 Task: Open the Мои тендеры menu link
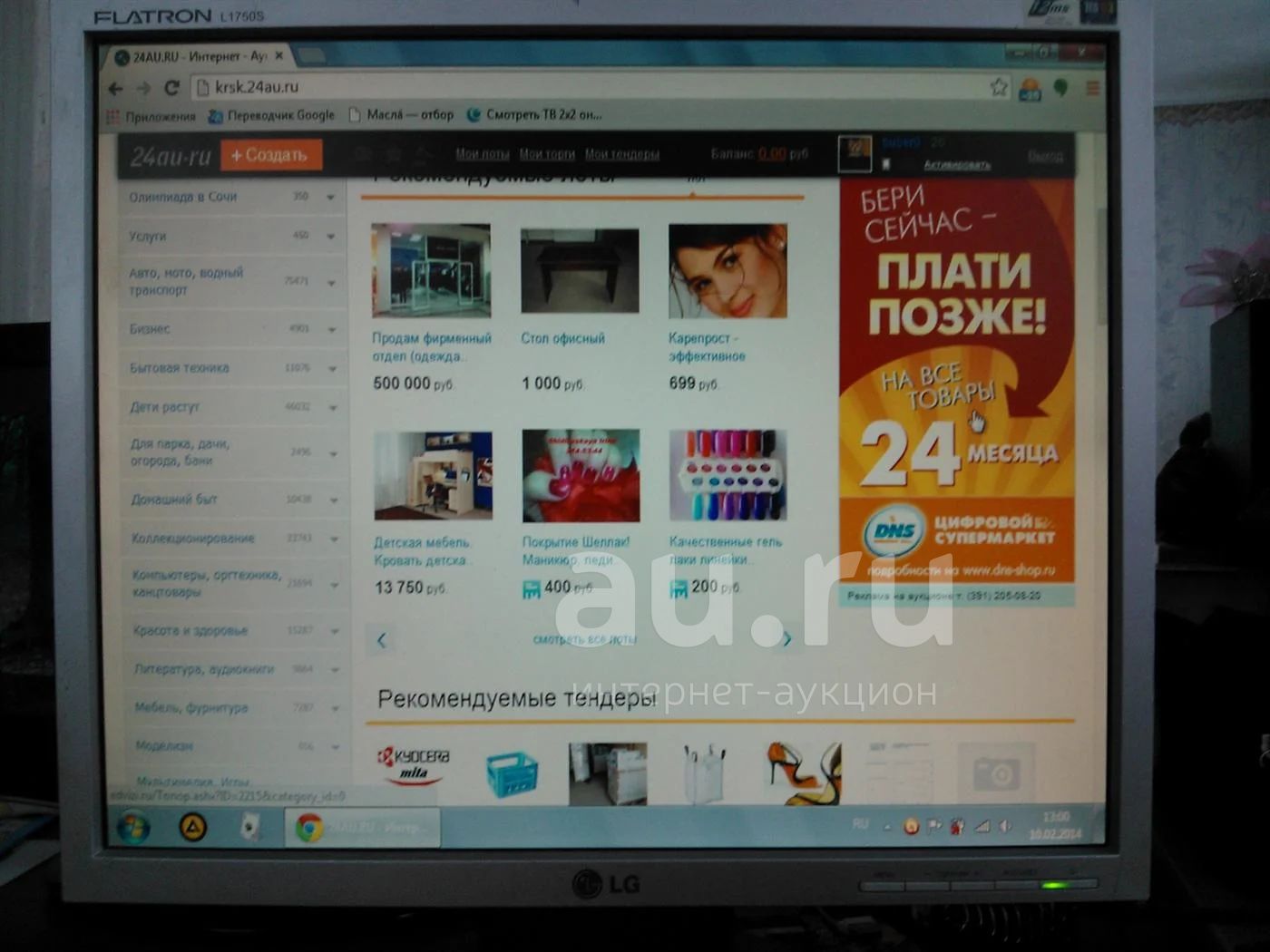(x=622, y=154)
